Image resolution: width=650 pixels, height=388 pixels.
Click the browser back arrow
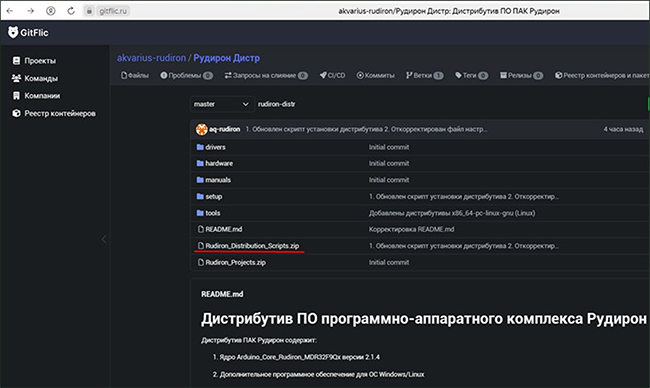[x=10, y=11]
